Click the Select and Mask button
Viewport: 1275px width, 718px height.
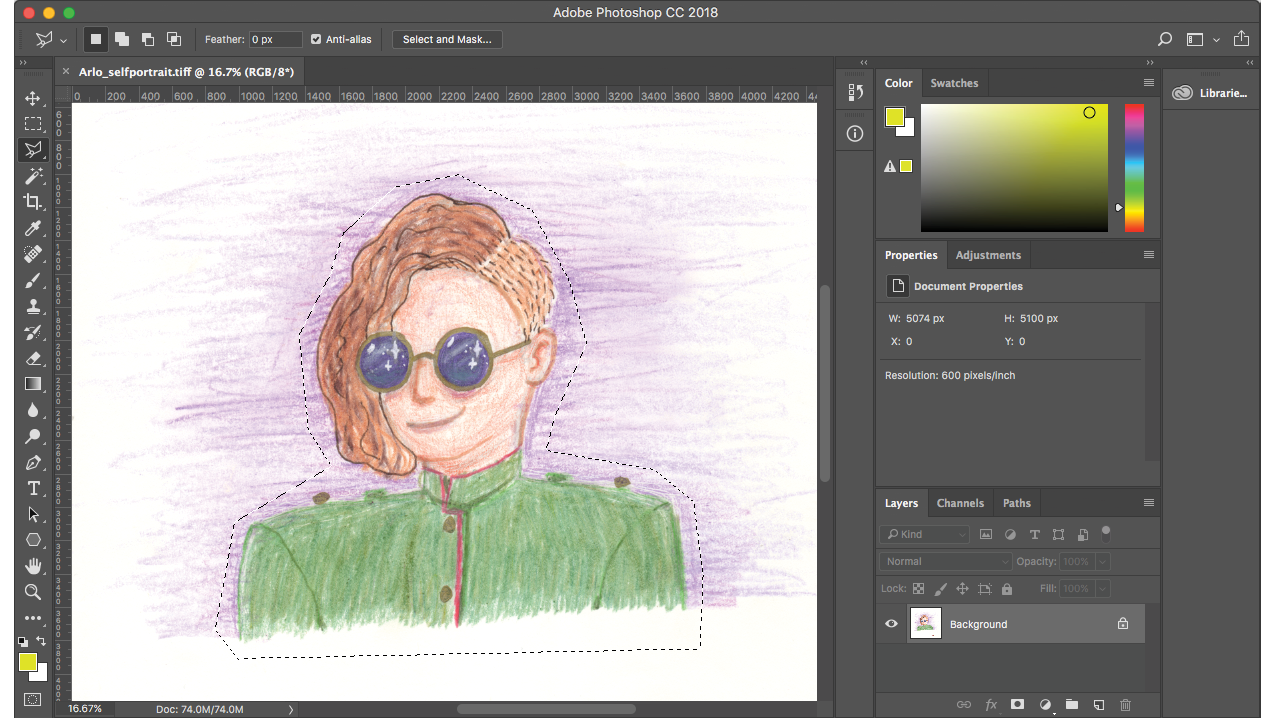[447, 40]
